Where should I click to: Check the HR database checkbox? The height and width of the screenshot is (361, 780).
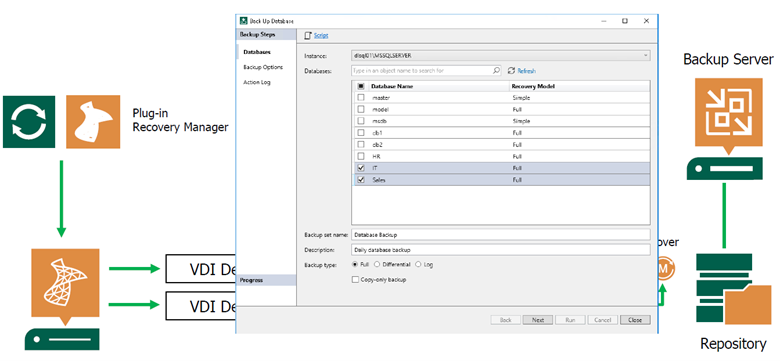[x=361, y=156]
